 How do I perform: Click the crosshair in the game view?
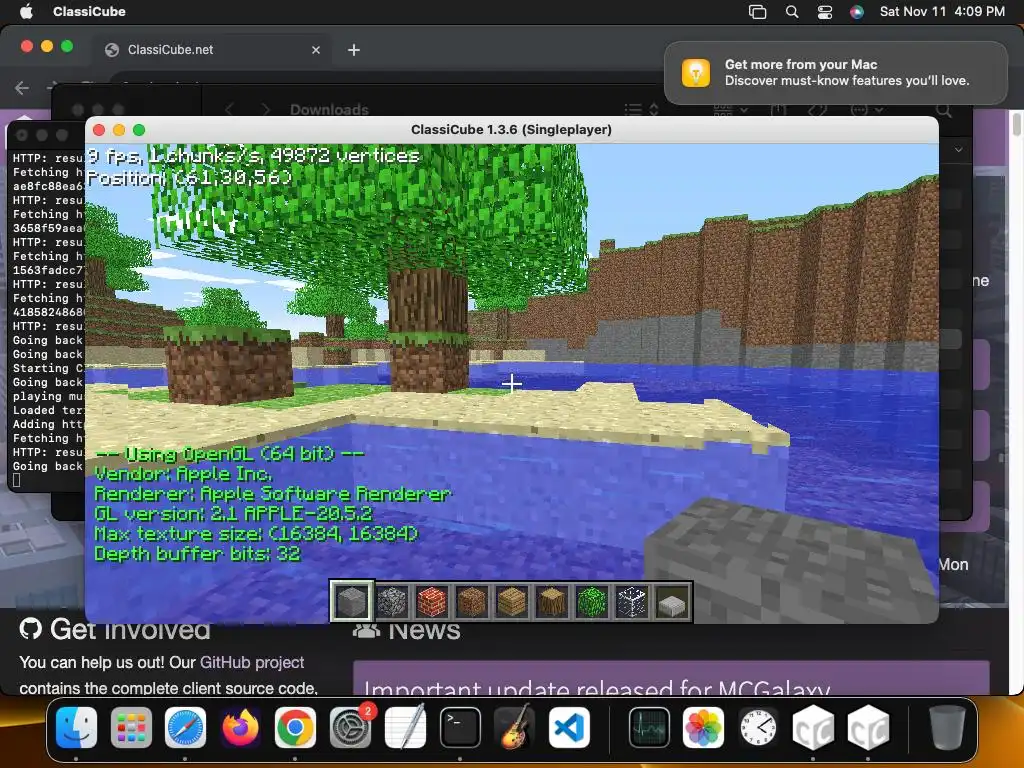pyautogui.click(x=511, y=383)
